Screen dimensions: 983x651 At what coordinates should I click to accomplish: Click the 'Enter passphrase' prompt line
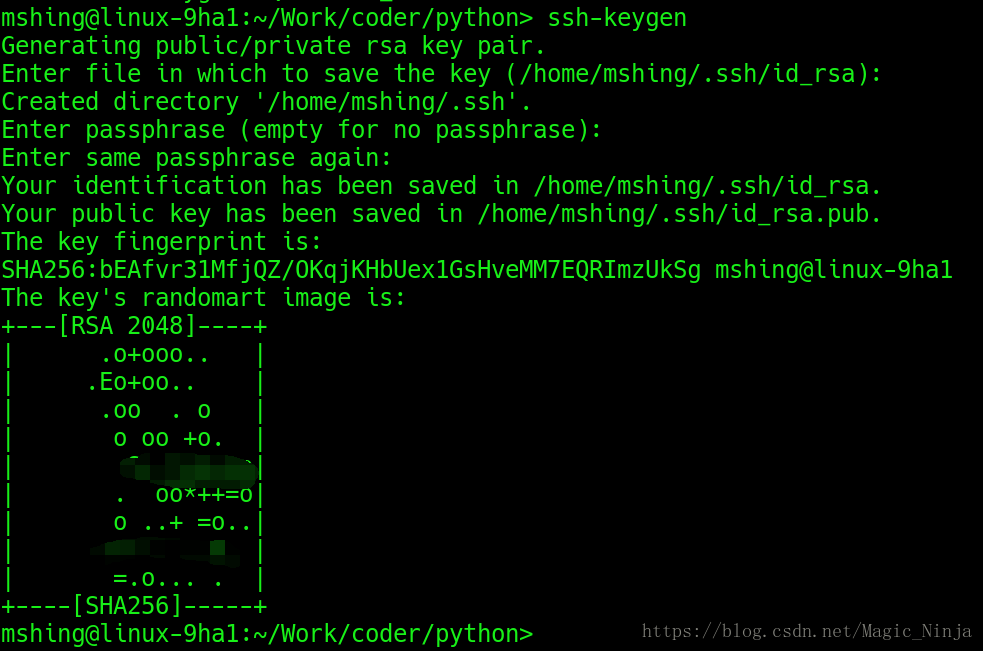(x=302, y=130)
